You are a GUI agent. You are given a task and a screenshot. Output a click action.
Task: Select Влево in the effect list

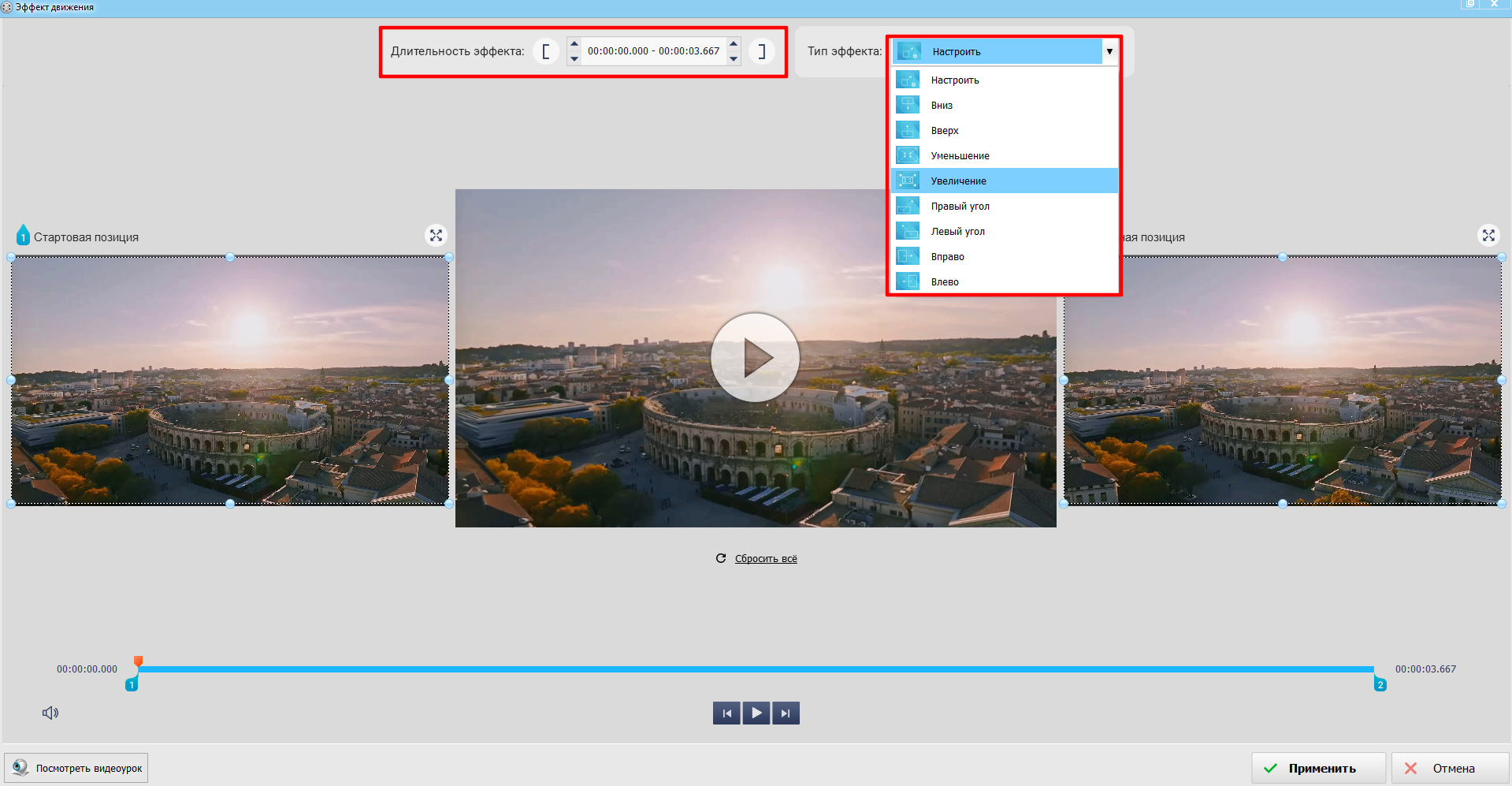[945, 282]
